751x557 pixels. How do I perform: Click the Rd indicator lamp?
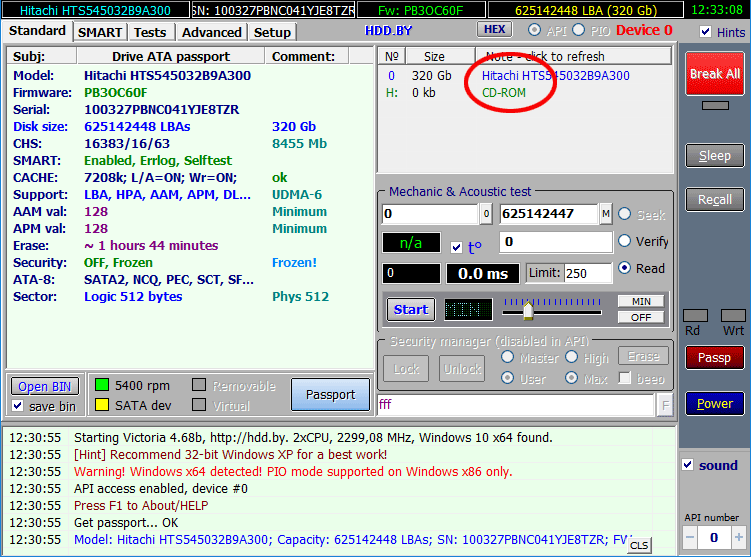tap(695, 315)
